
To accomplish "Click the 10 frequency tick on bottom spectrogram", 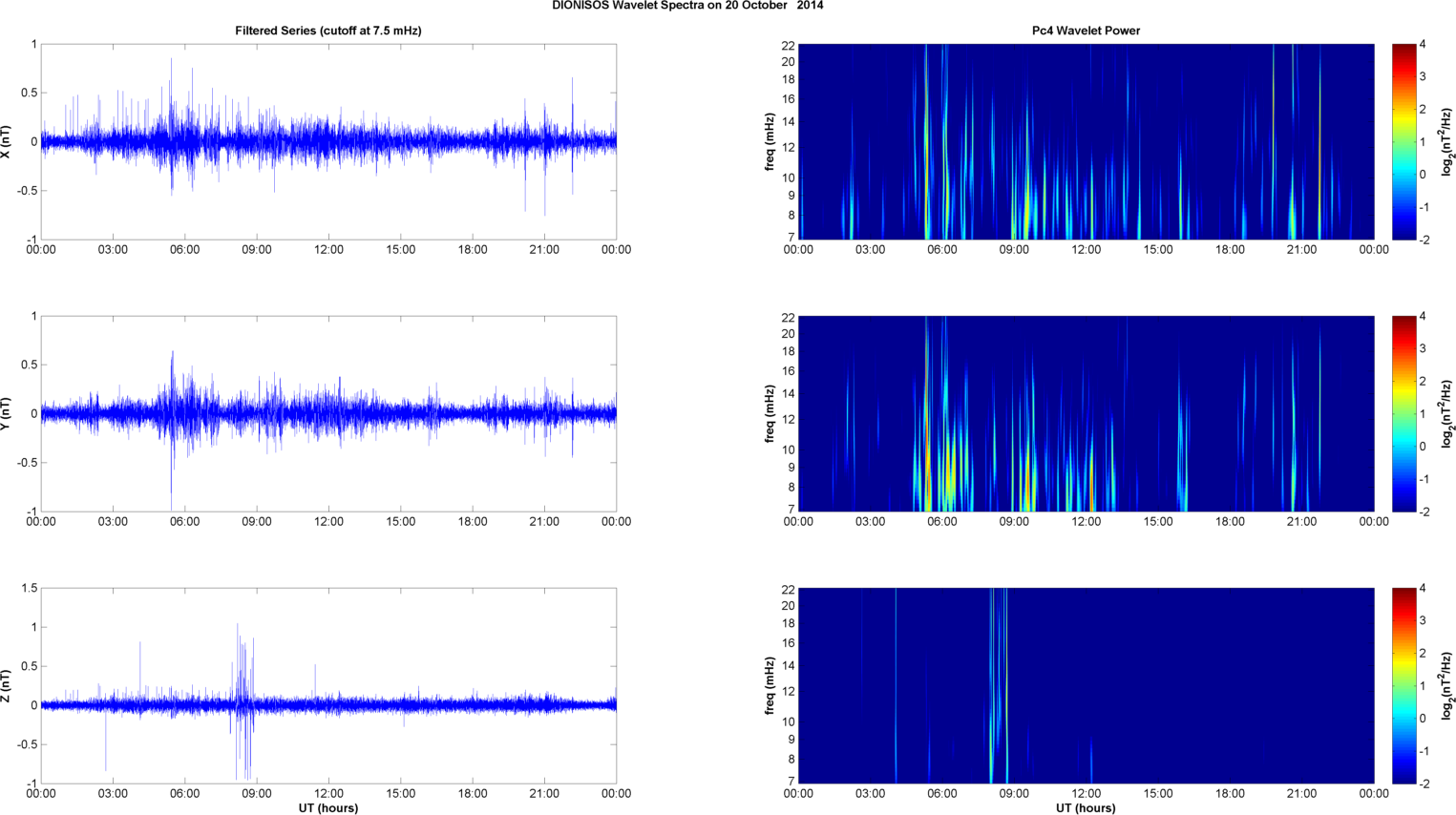I will pyautogui.click(x=789, y=721).
